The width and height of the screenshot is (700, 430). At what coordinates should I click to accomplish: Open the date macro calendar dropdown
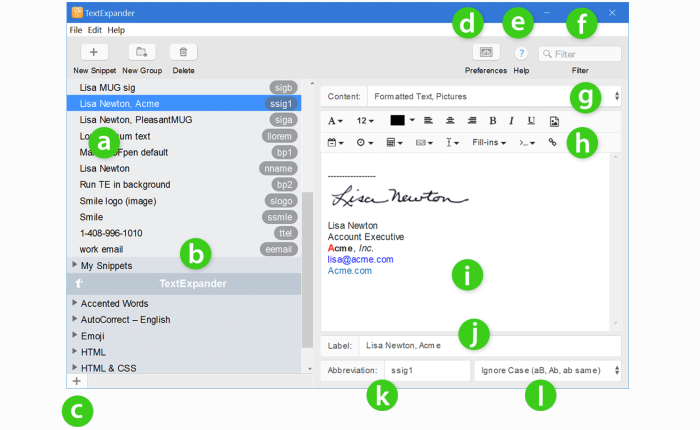click(335, 142)
